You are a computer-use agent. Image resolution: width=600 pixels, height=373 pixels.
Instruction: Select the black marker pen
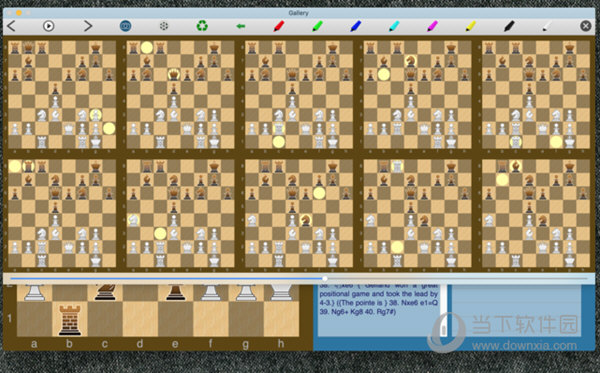(509, 26)
